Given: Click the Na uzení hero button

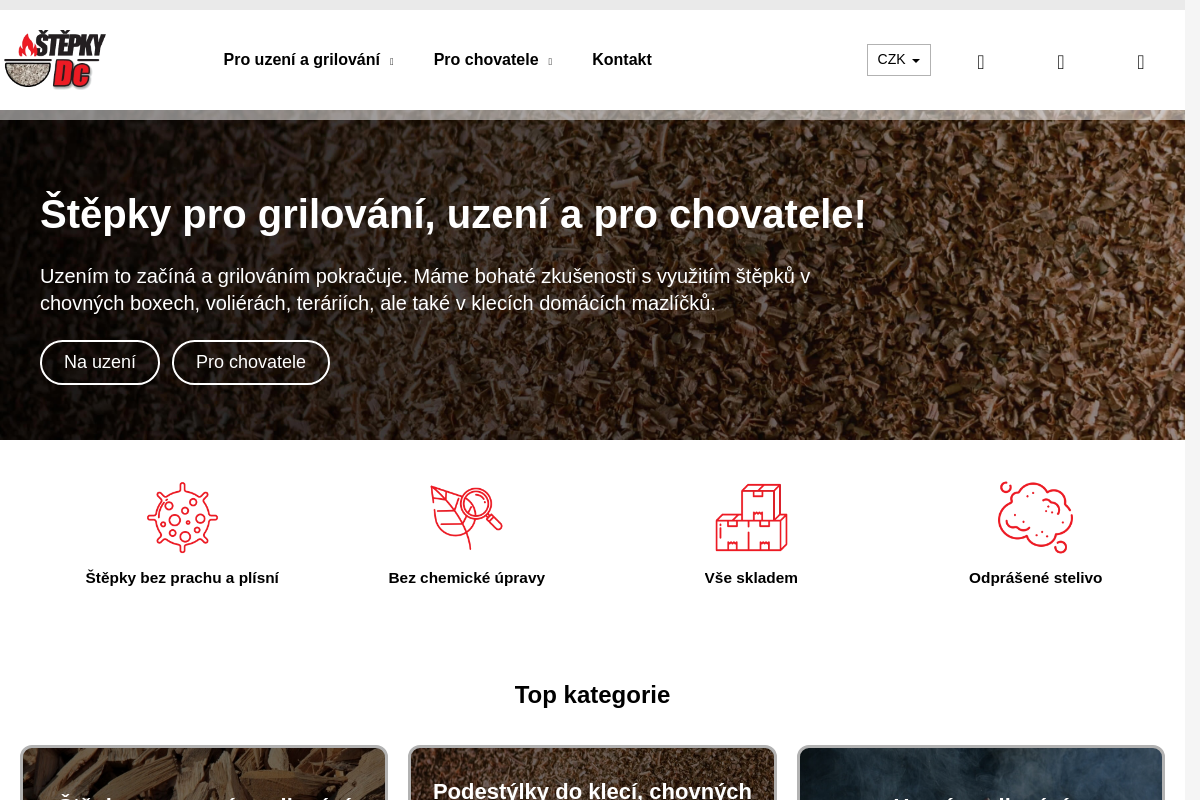Looking at the screenshot, I should (100, 362).
